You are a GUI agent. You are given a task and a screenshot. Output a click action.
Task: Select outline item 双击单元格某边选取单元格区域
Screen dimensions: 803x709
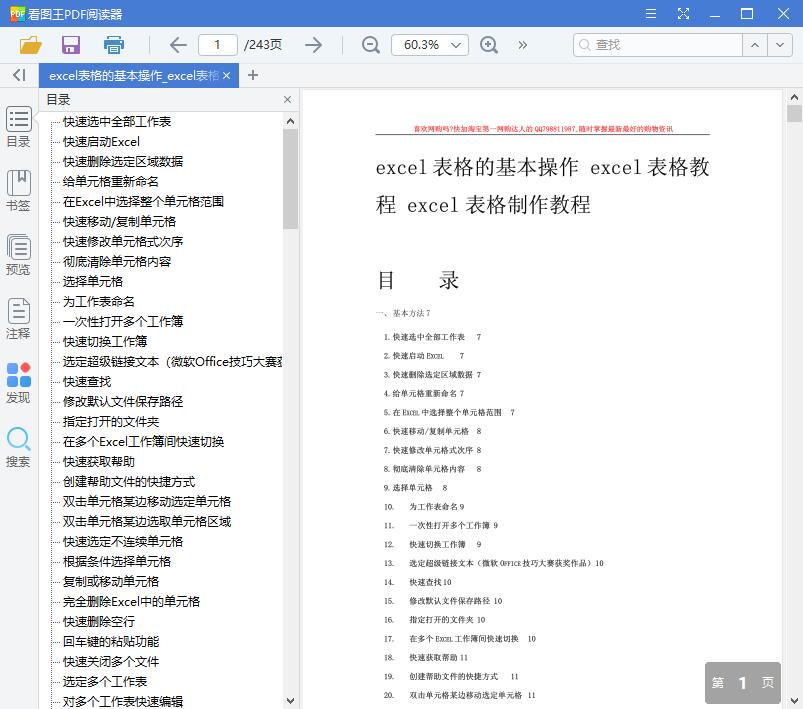pos(147,522)
